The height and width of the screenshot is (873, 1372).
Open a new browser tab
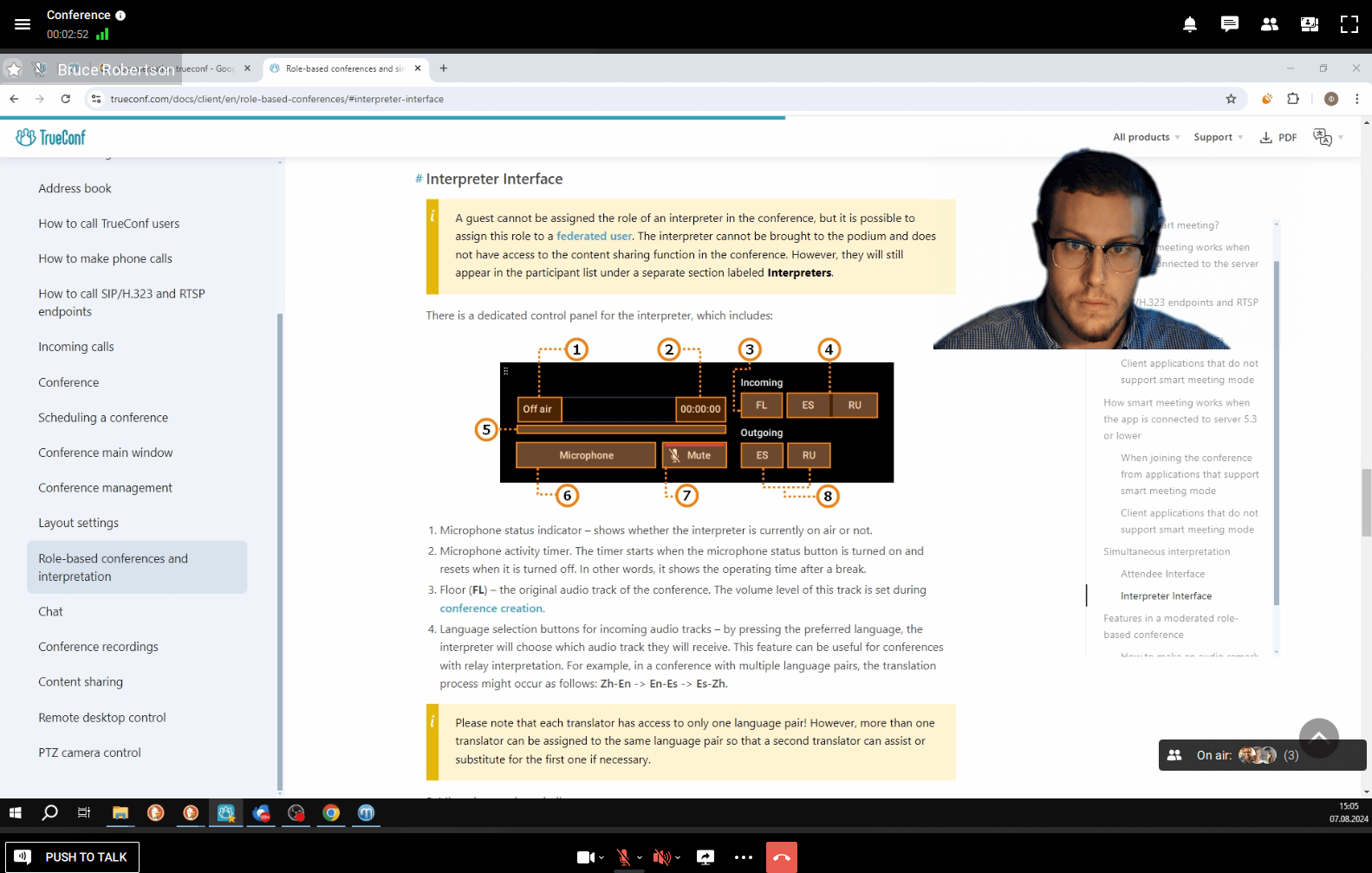click(x=444, y=68)
